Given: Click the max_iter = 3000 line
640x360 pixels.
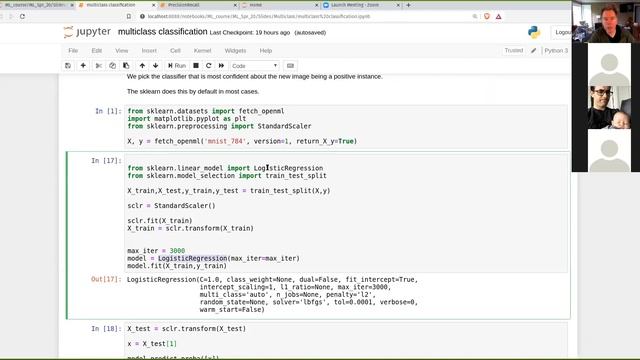Looking at the screenshot, I should (x=156, y=251).
